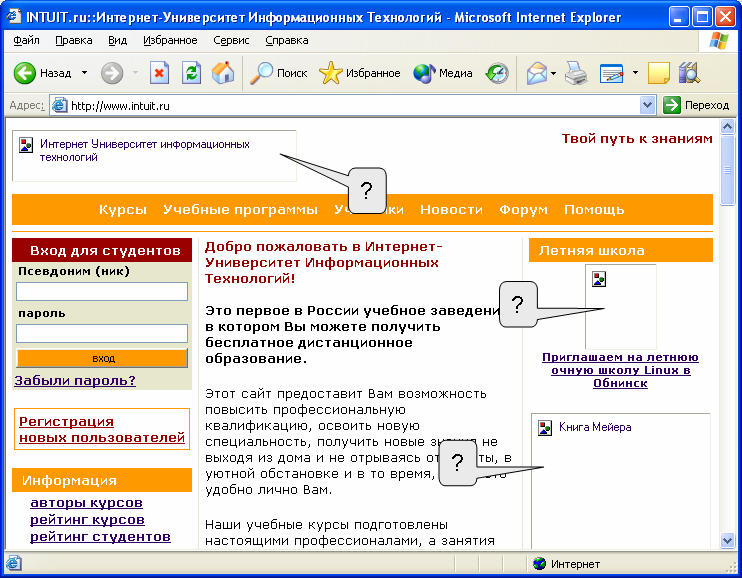Click the Windows flag logo
Image resolution: width=742 pixels, height=578 pixels.
tap(718, 41)
